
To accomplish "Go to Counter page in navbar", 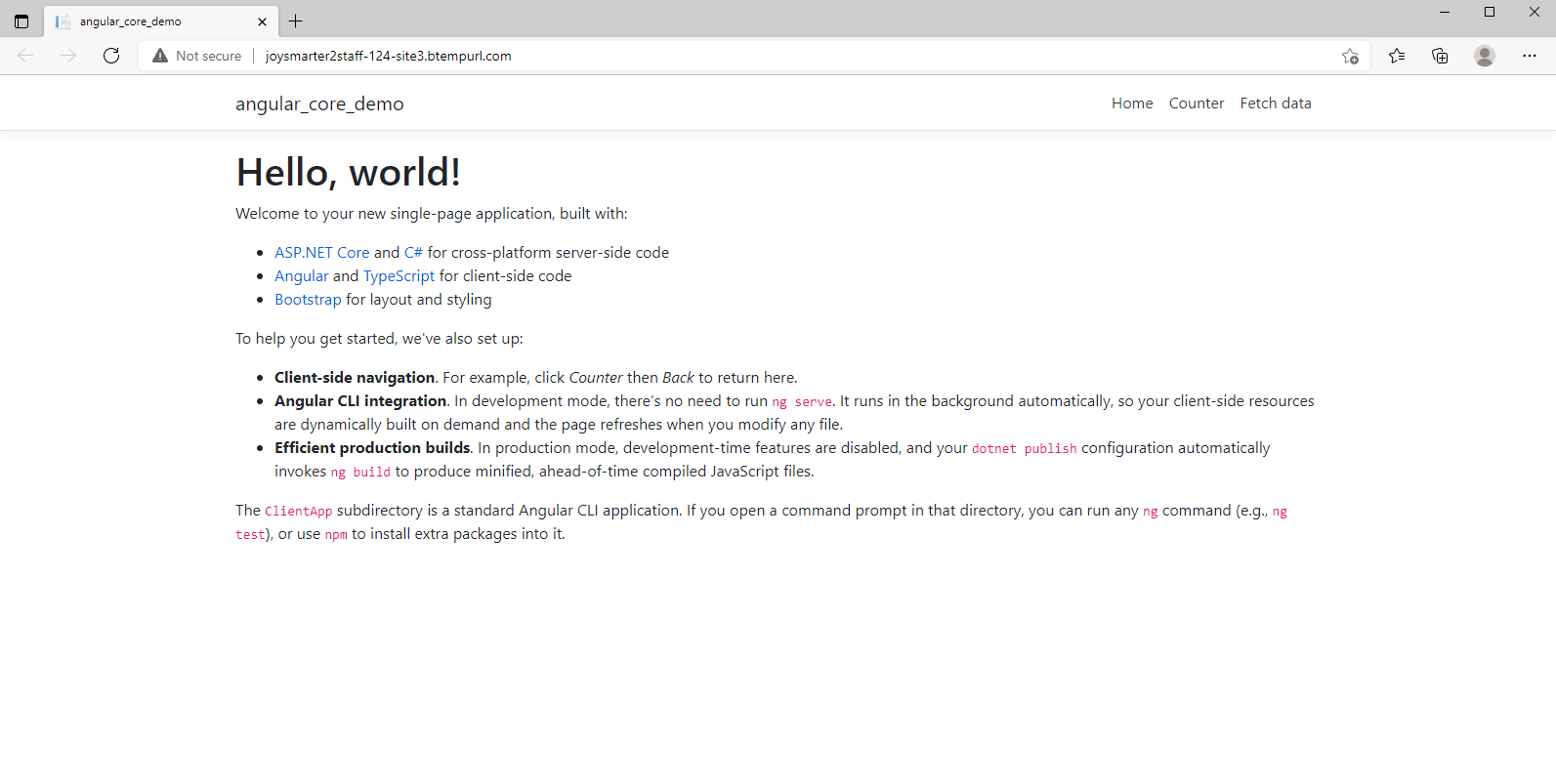I will tap(1196, 103).
